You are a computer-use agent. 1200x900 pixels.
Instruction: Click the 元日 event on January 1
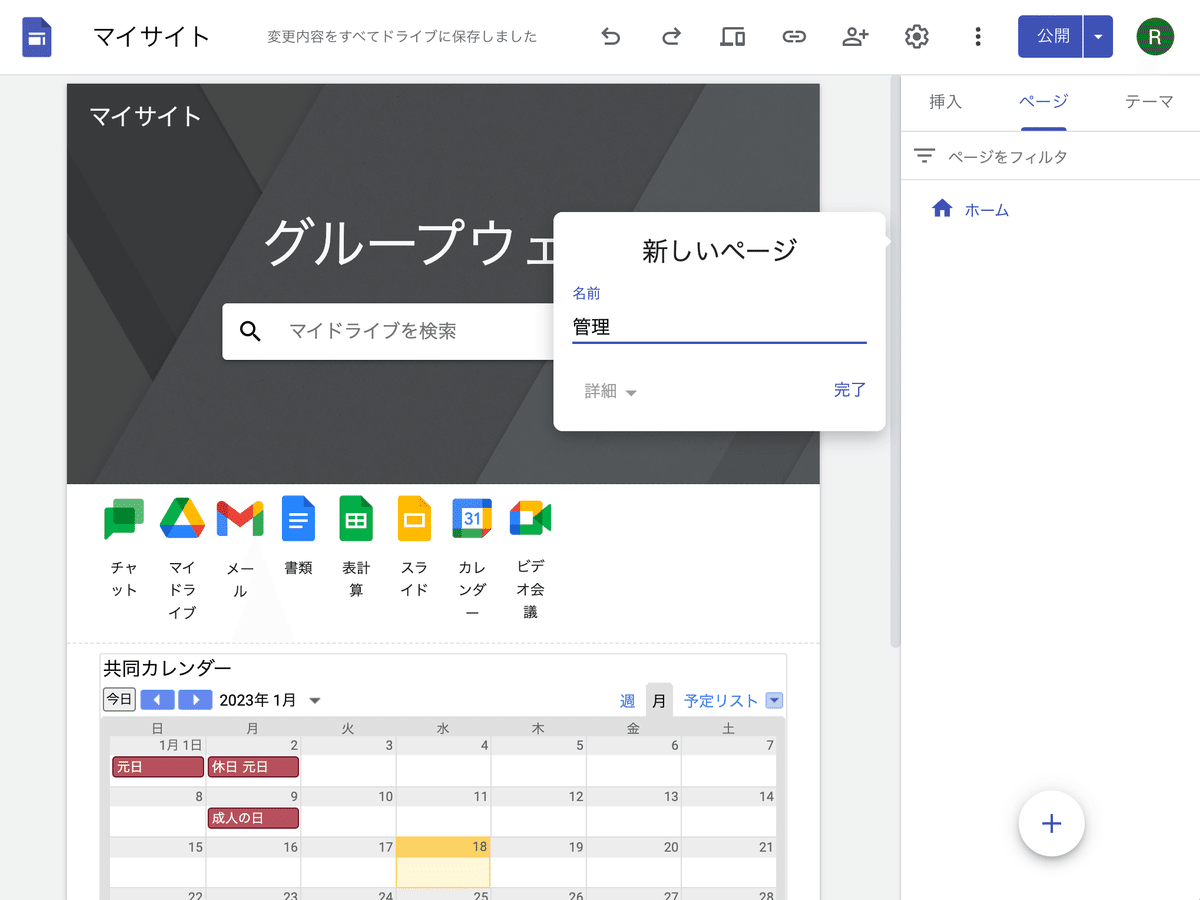(x=158, y=767)
